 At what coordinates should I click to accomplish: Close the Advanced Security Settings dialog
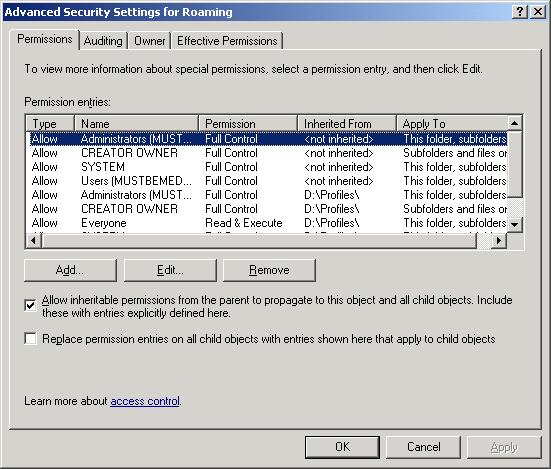click(538, 12)
